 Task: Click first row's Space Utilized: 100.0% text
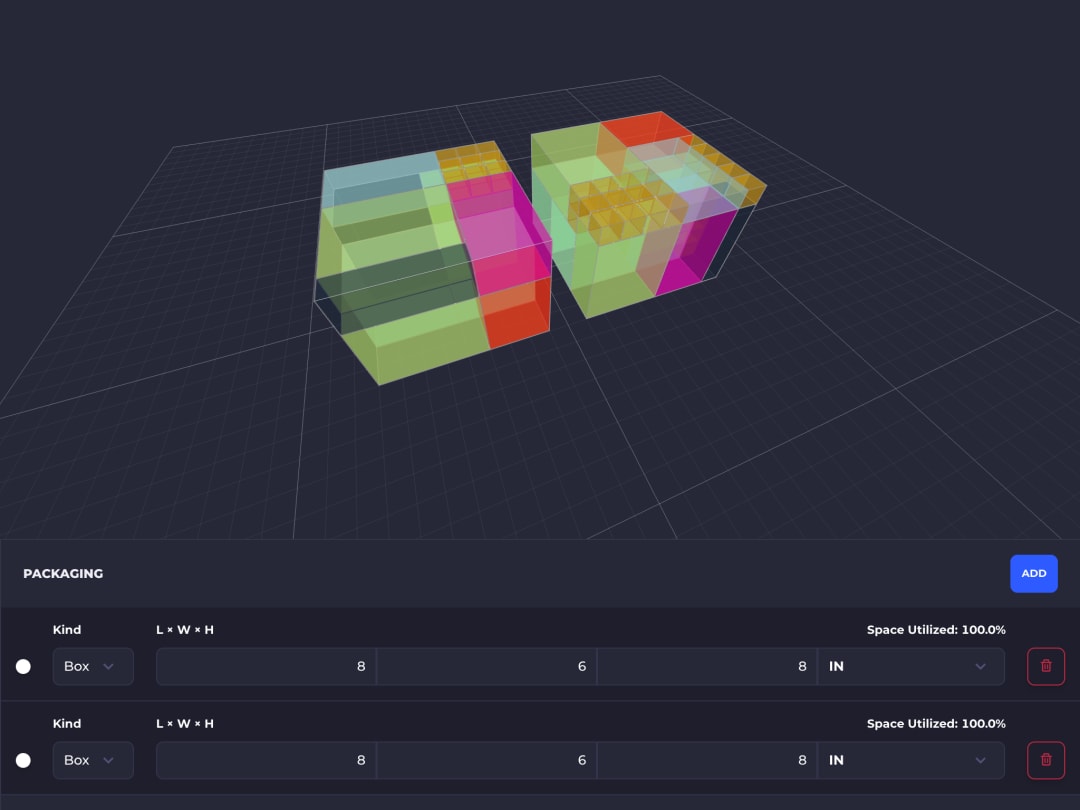coord(935,630)
